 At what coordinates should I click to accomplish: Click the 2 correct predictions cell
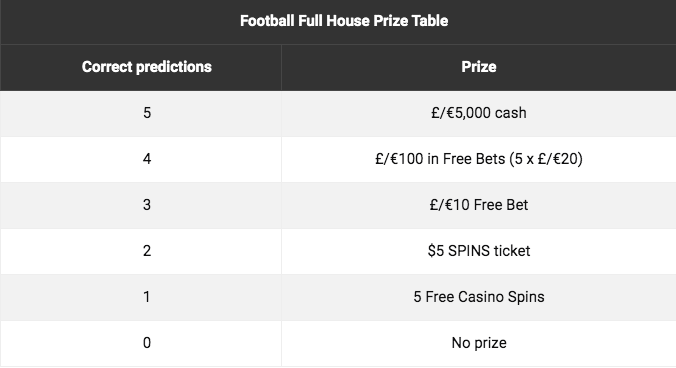click(x=141, y=251)
